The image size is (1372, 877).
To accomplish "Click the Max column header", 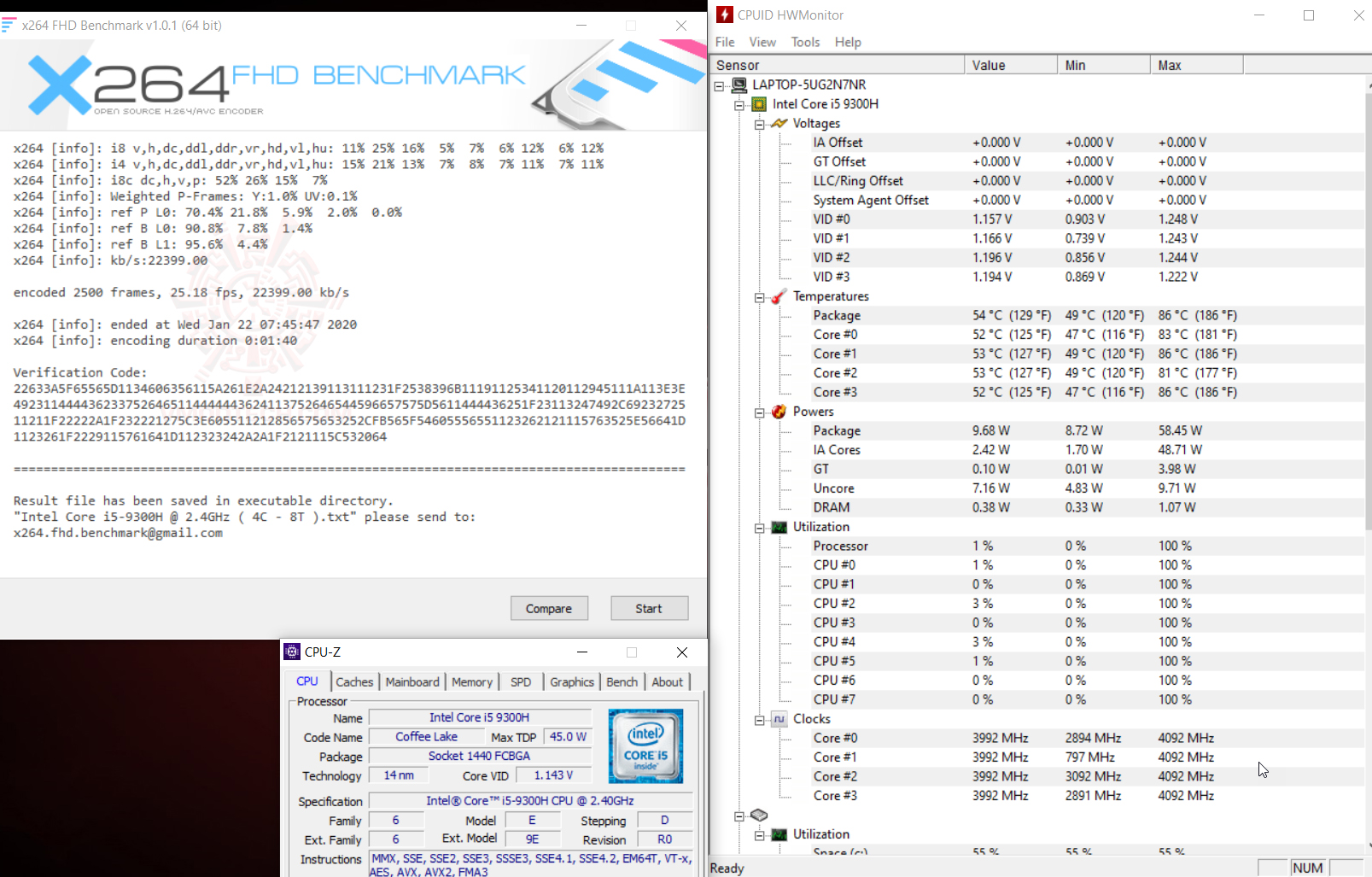I will (1197, 65).
